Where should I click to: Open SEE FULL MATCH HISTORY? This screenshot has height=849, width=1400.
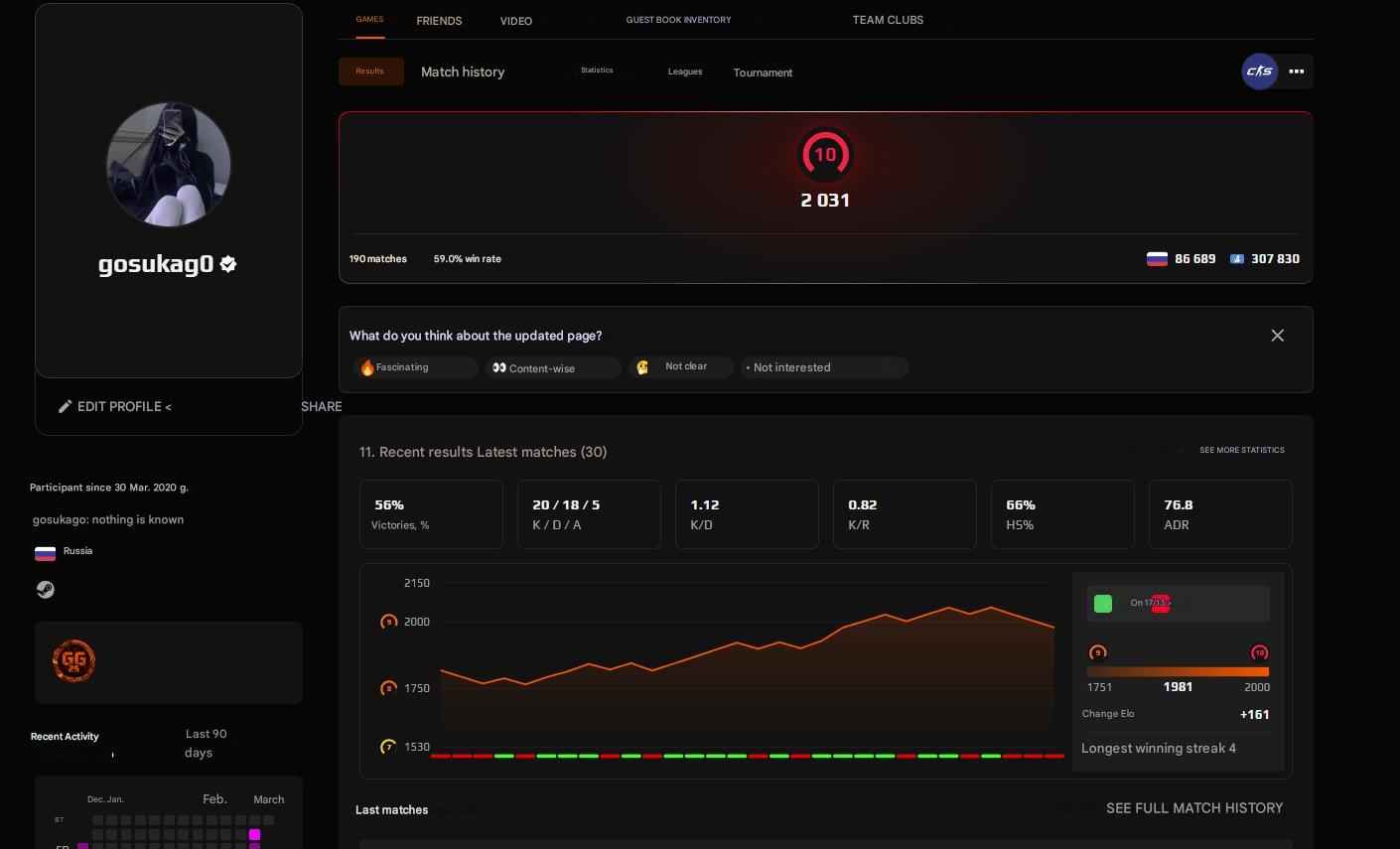point(1193,807)
